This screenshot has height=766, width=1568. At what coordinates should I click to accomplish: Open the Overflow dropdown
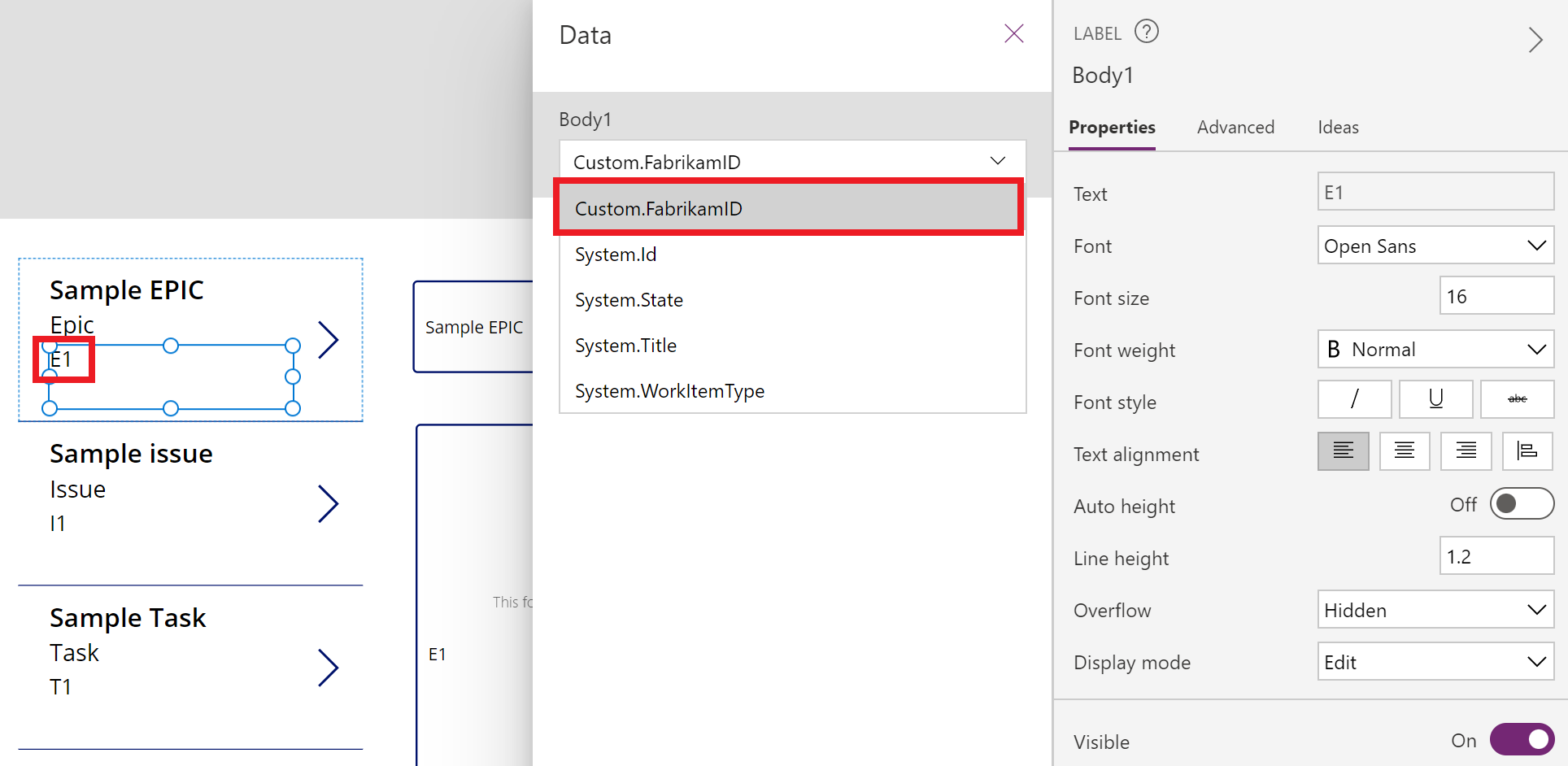[1435, 610]
